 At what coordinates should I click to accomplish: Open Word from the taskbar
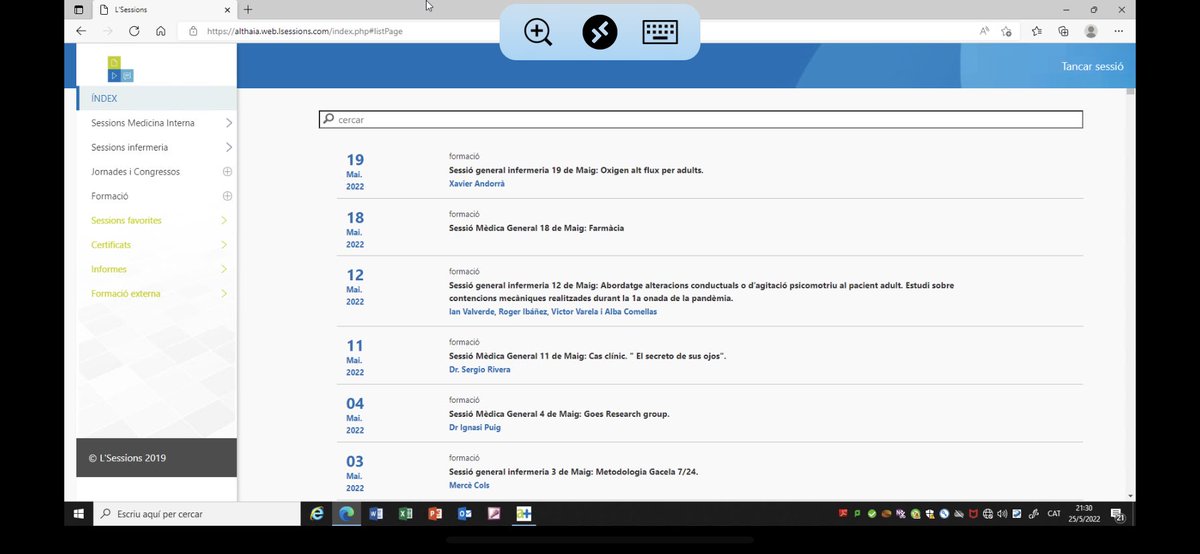376,514
